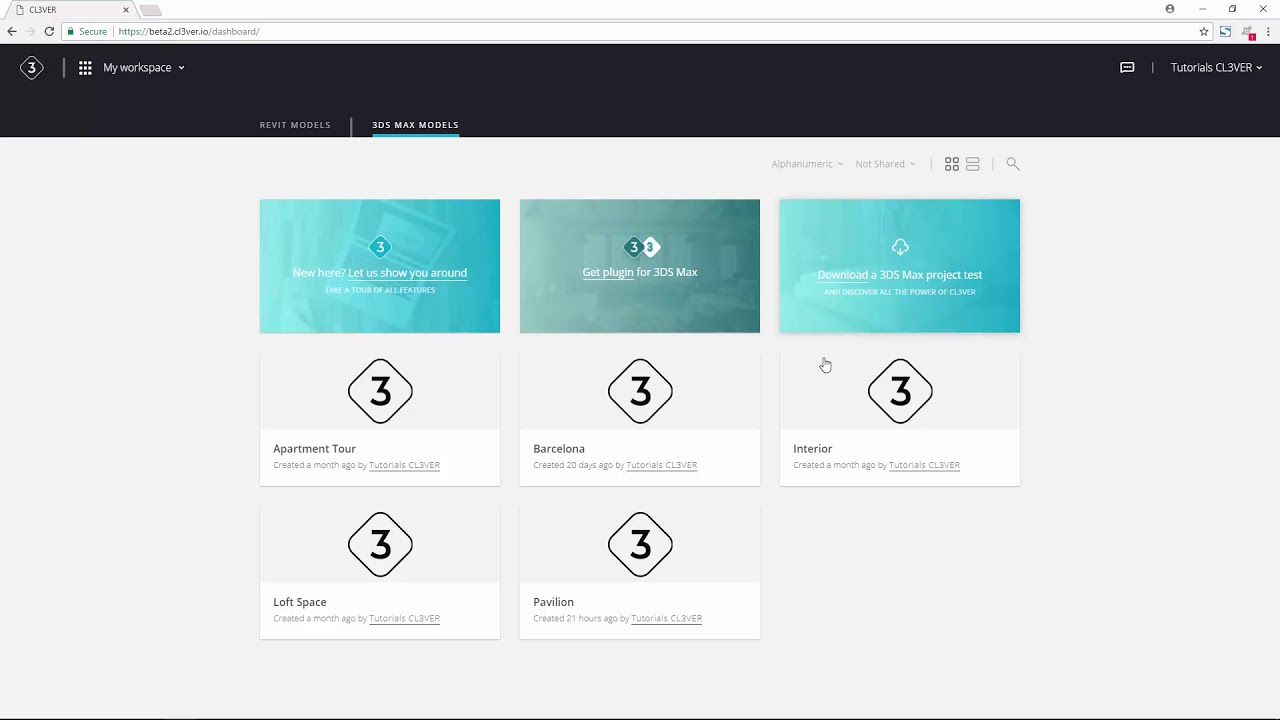This screenshot has height=720, width=1280.
Task: Select the 3DS Max Models tab
Action: [x=415, y=125]
